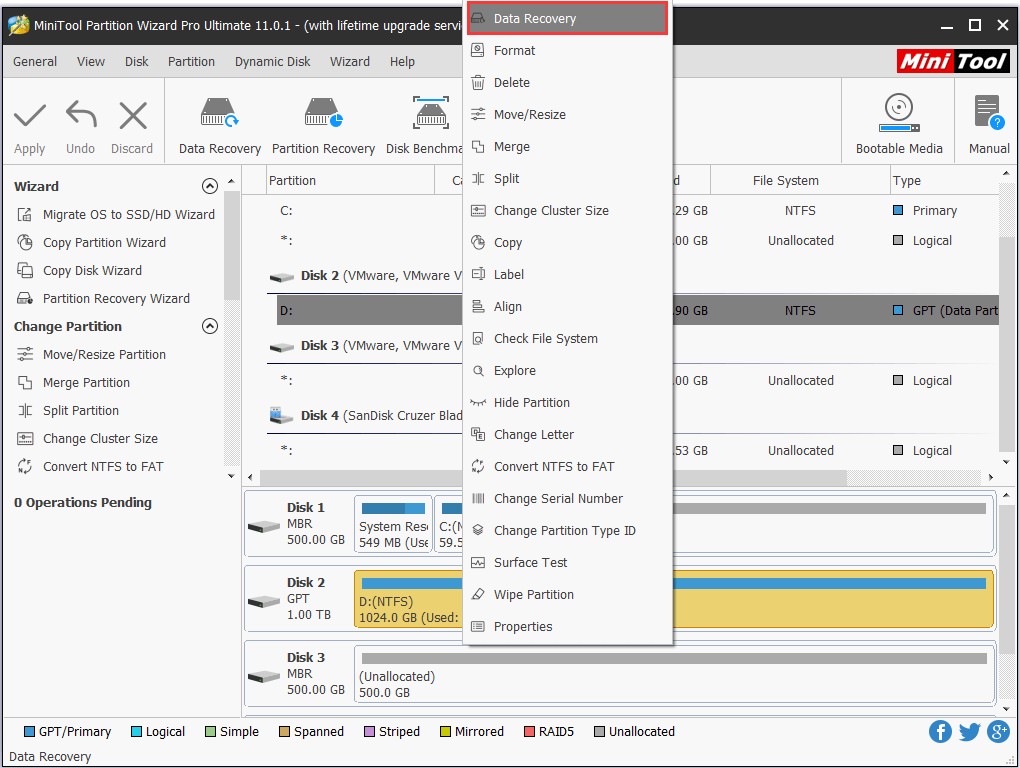1020x768 pixels.
Task: Select Disk 3 Unallocated 500.0 GB block
Action: pyautogui.click(x=674, y=674)
